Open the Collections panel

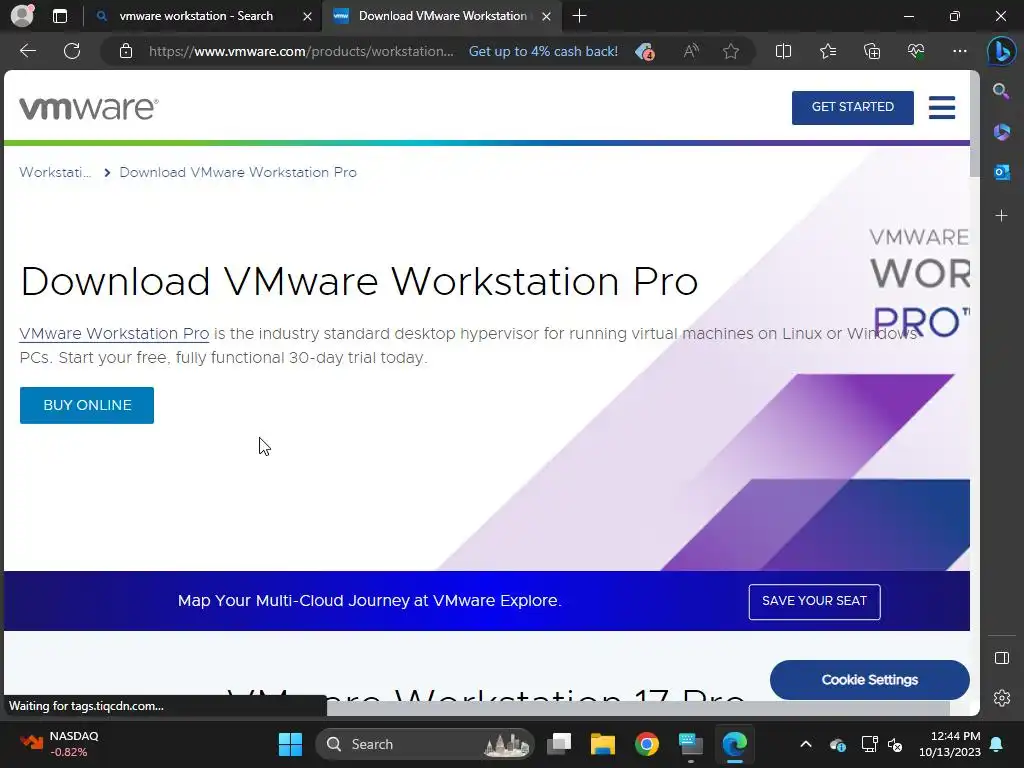872,51
